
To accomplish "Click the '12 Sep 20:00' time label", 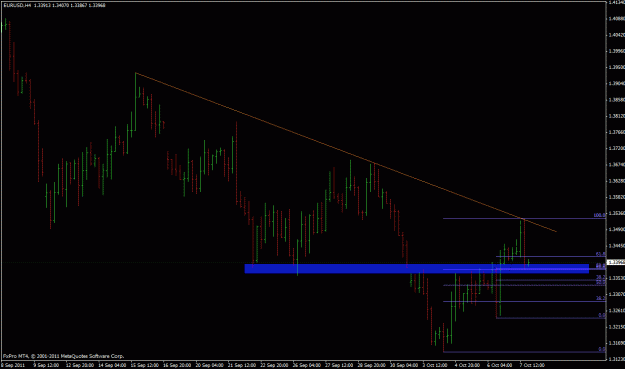I will pyautogui.click(x=80, y=365).
